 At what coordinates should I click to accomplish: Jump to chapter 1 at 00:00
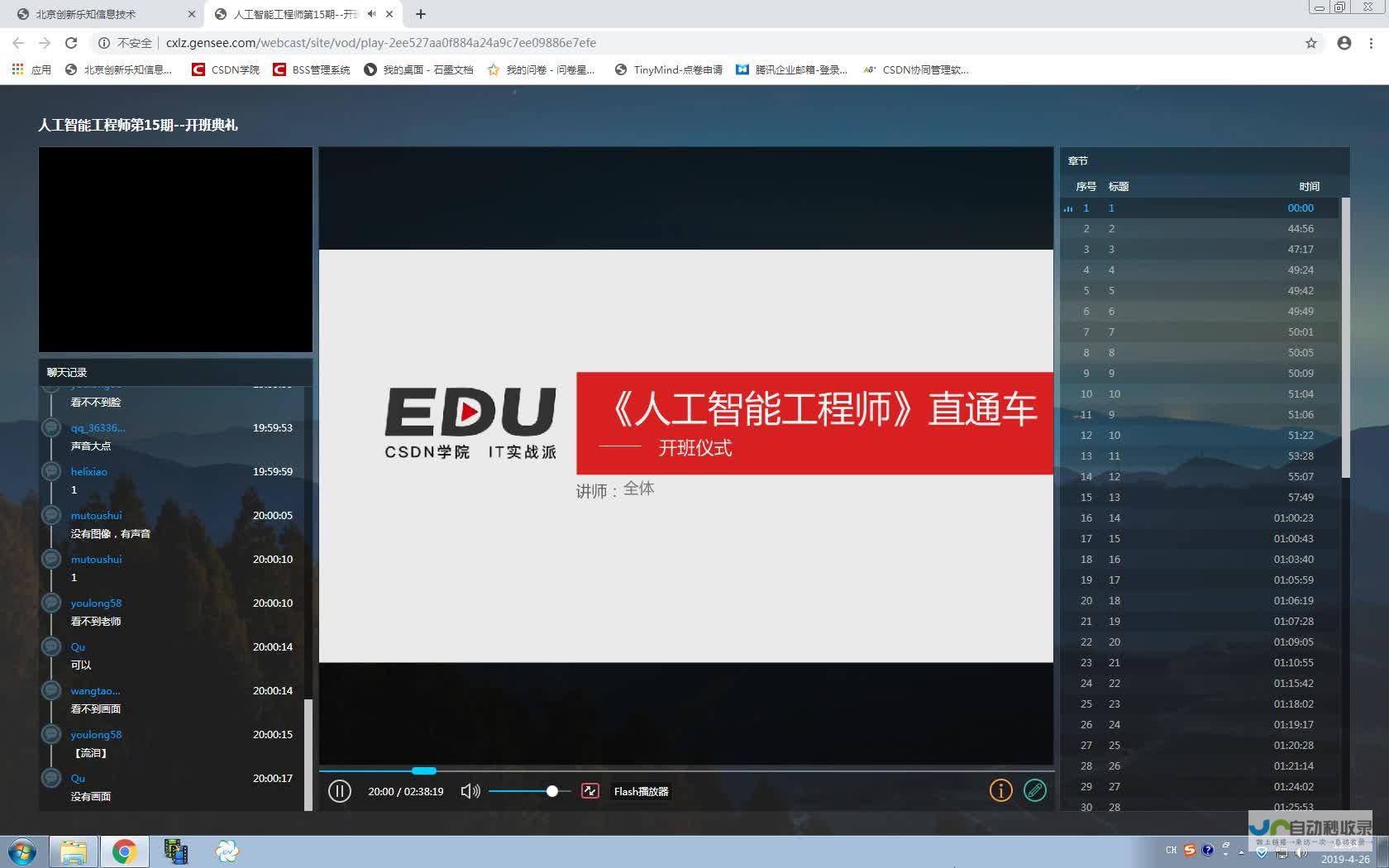coord(1200,208)
